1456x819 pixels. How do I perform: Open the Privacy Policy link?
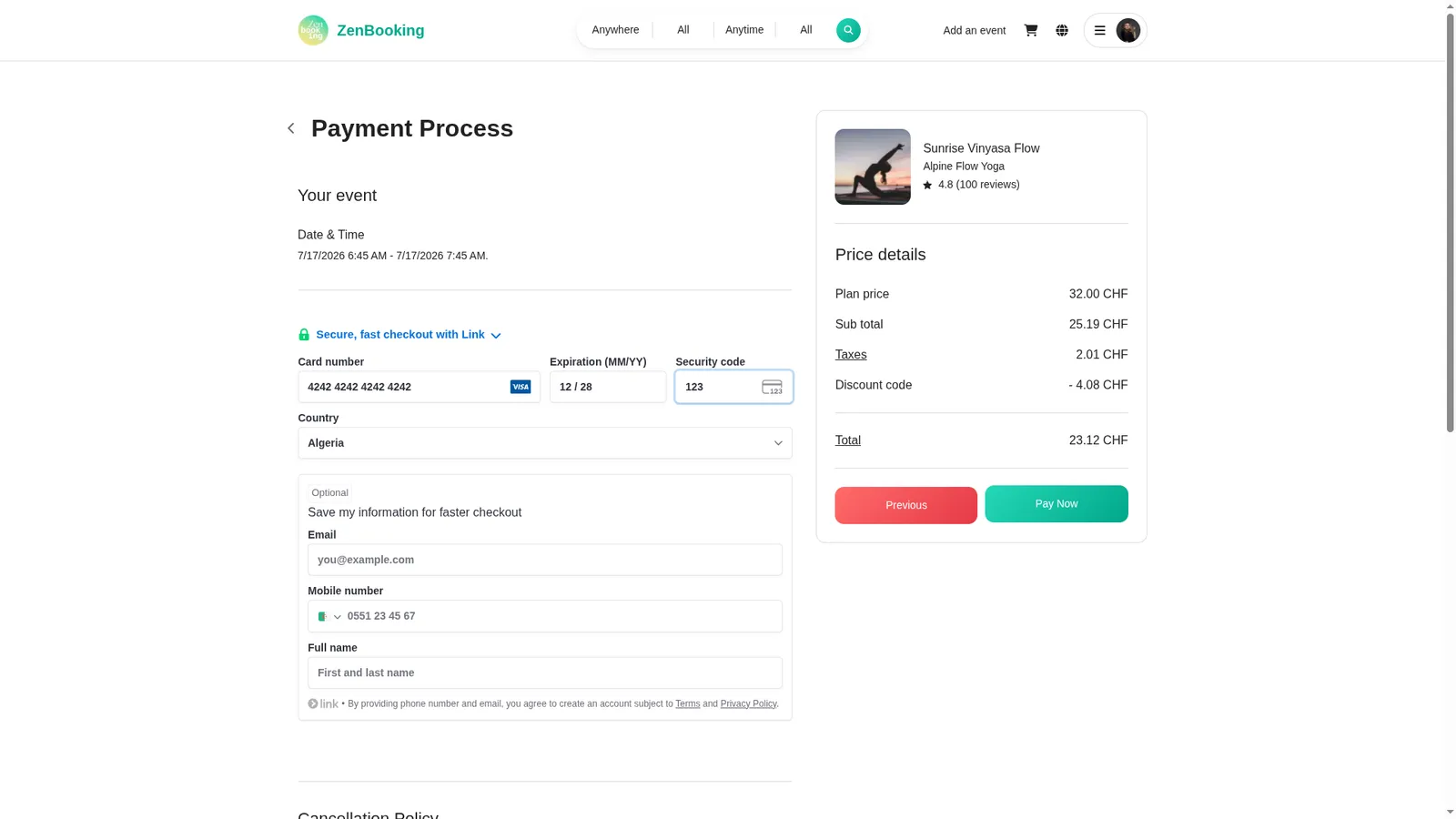748,703
